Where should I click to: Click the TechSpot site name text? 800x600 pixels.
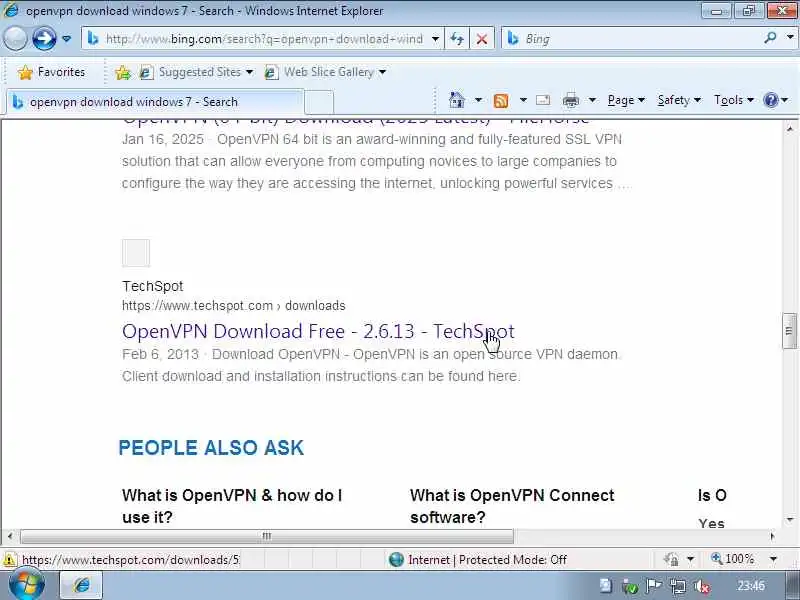point(153,286)
